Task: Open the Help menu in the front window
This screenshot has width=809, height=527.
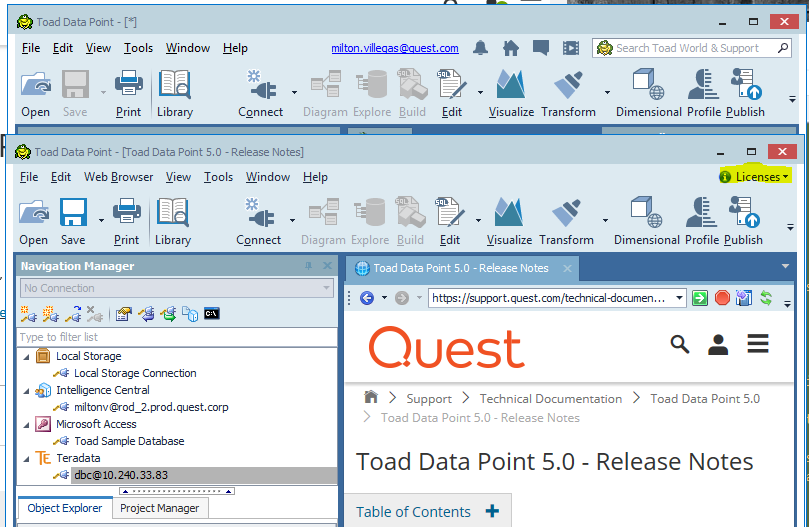Action: (x=315, y=177)
